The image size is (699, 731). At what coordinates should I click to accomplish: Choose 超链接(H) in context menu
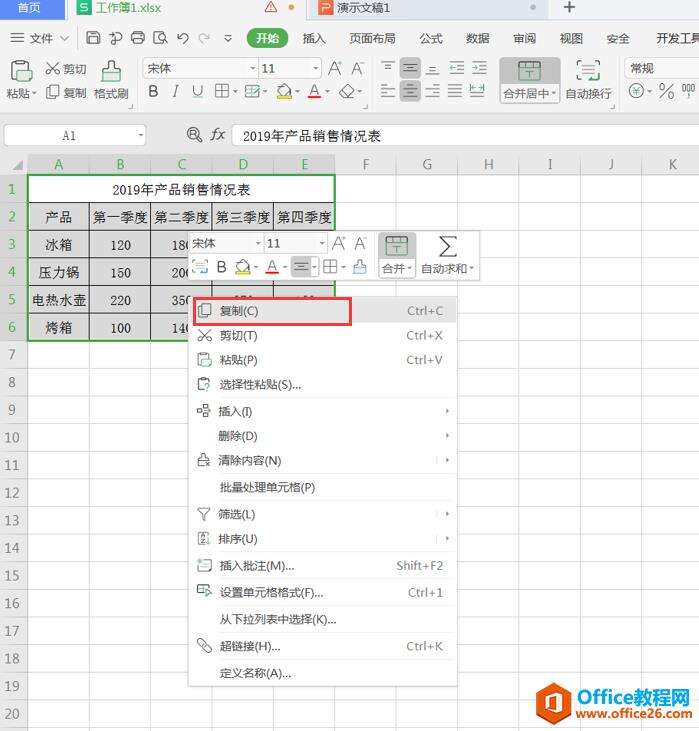point(323,646)
